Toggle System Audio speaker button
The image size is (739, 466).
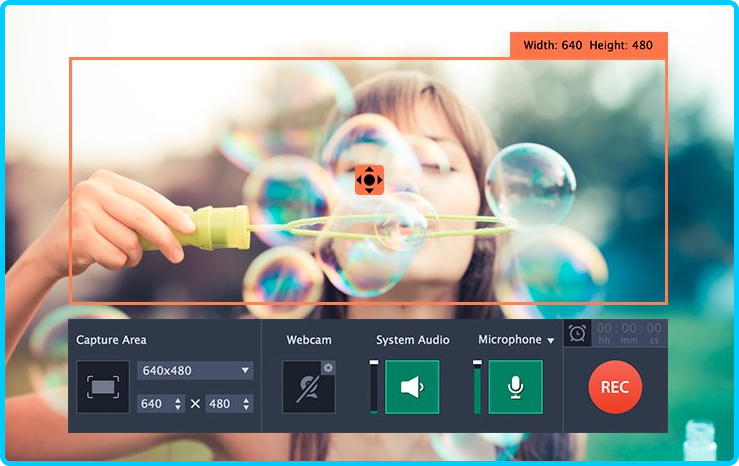point(412,387)
